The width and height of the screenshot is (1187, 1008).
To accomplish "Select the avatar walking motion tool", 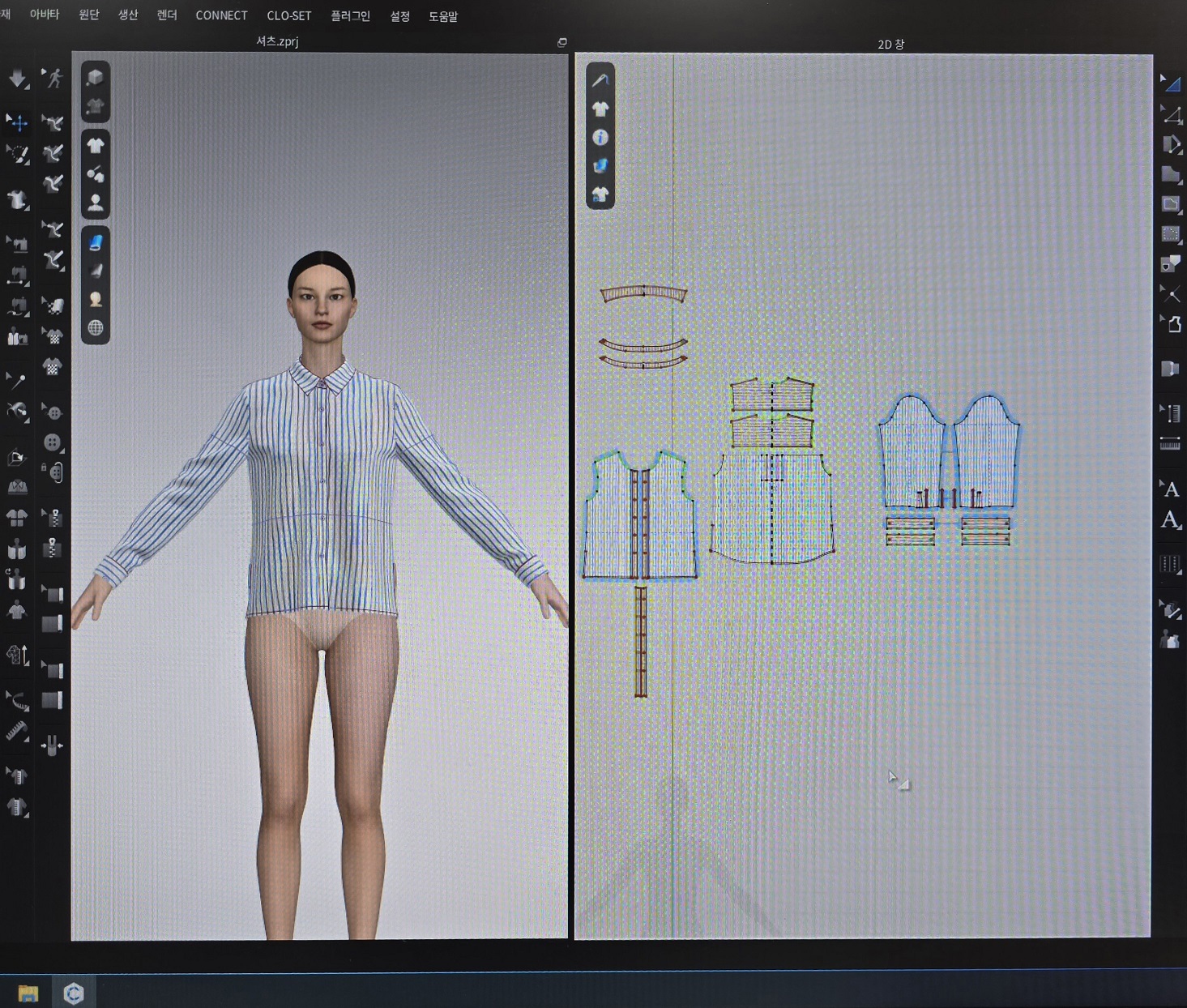I will [x=53, y=79].
